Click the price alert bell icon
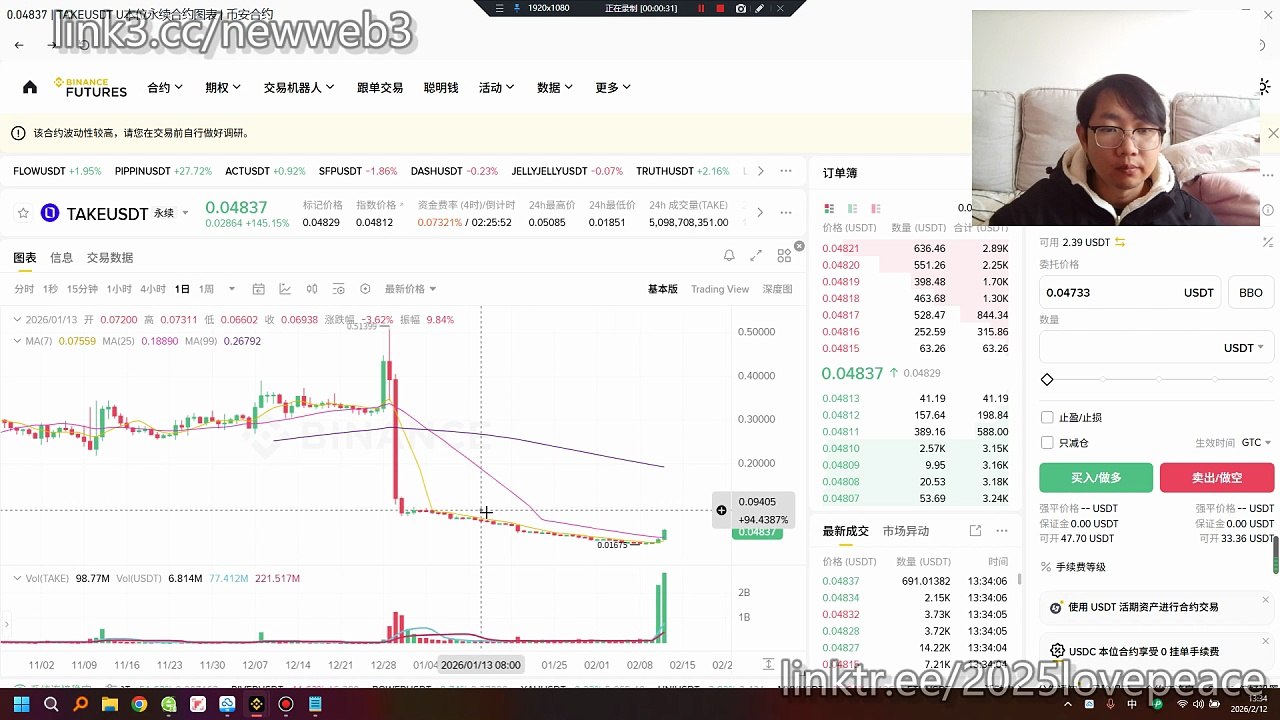The image size is (1280, 720). click(729, 256)
